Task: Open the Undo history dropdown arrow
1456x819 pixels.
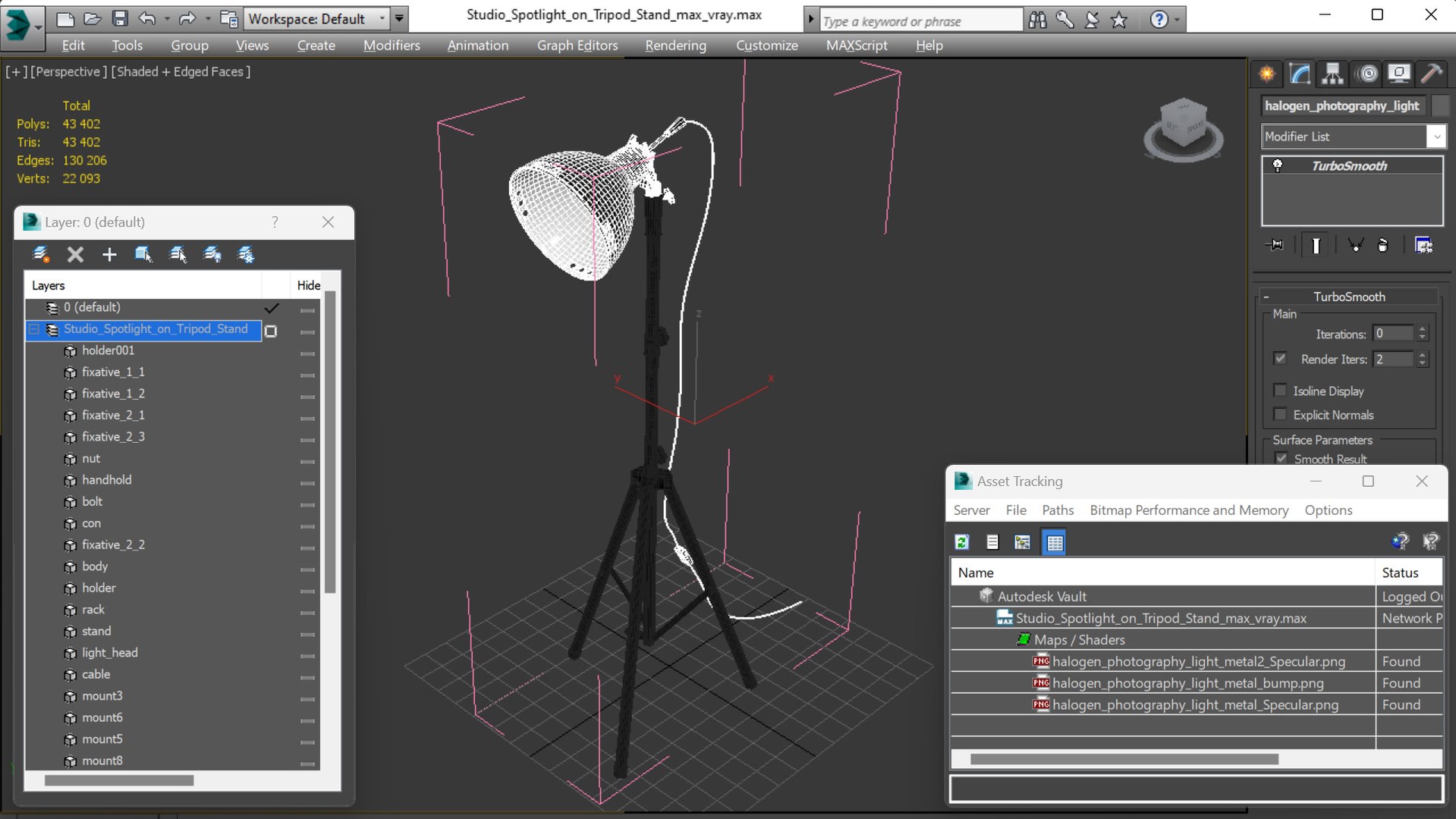Action: click(x=167, y=18)
